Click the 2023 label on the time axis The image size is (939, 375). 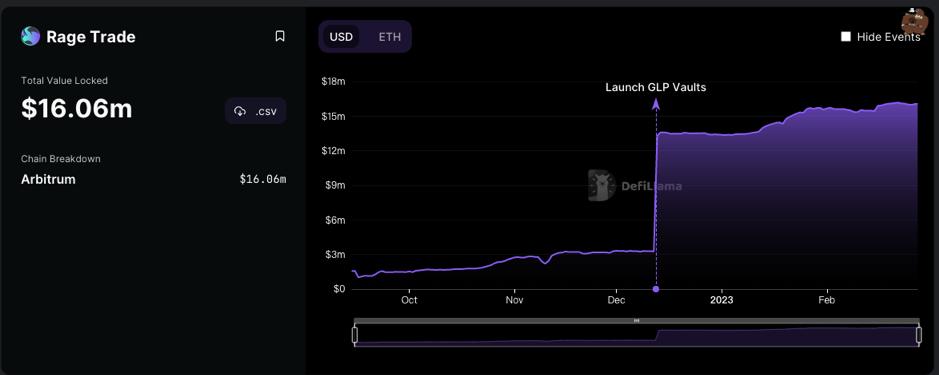722,300
